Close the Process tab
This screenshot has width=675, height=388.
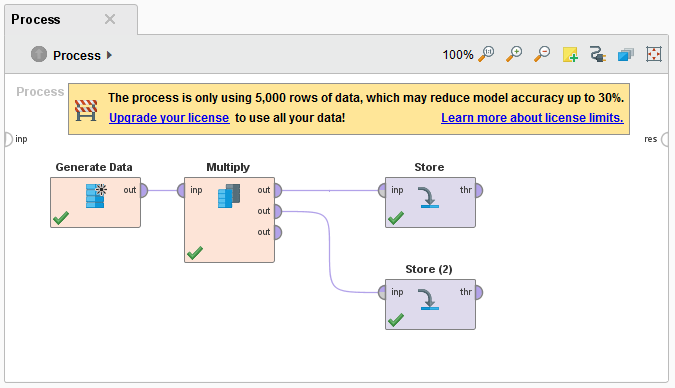110,19
